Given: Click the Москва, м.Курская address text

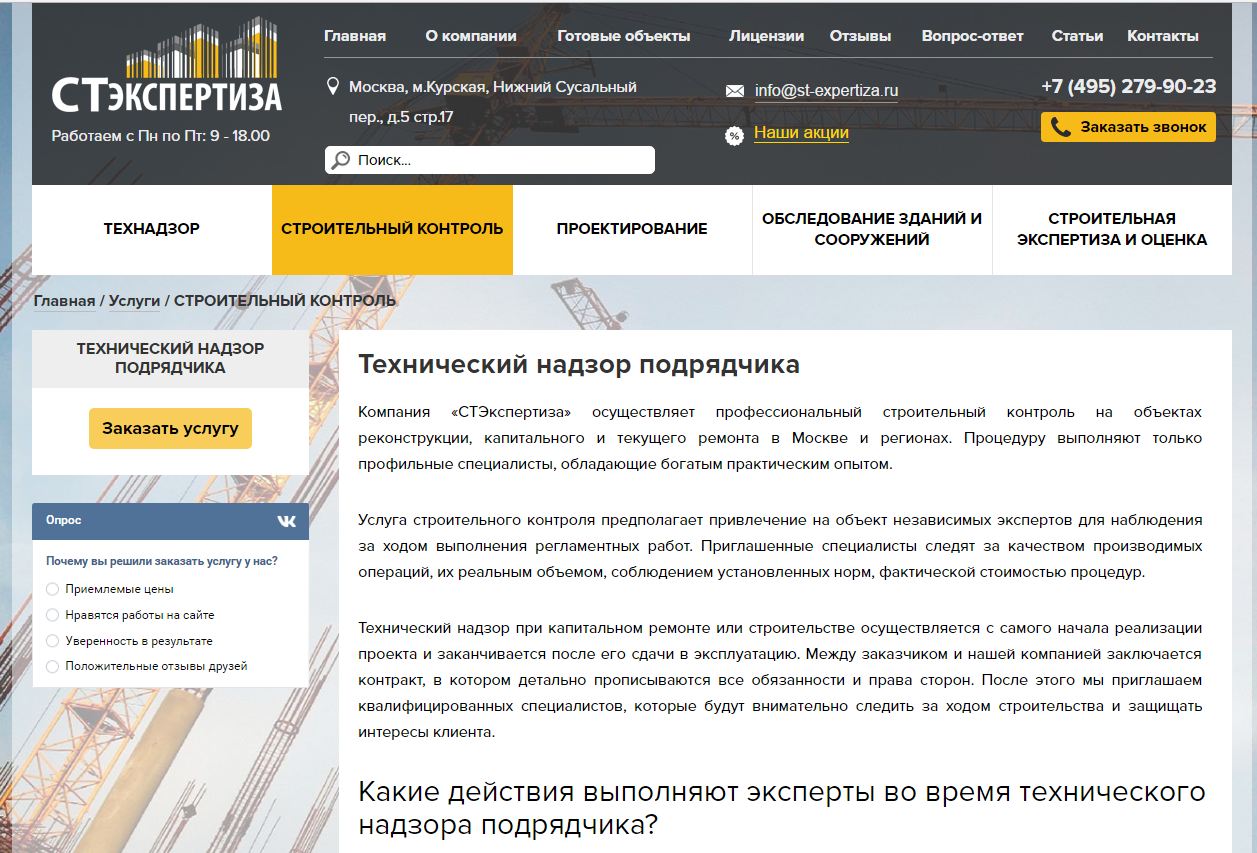Looking at the screenshot, I should tap(492, 102).
